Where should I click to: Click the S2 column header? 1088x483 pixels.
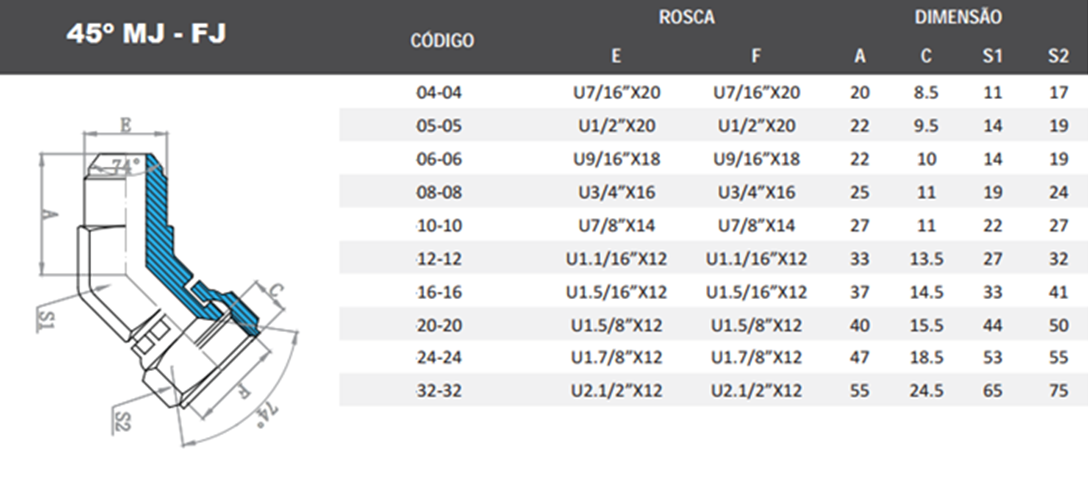click(1058, 56)
